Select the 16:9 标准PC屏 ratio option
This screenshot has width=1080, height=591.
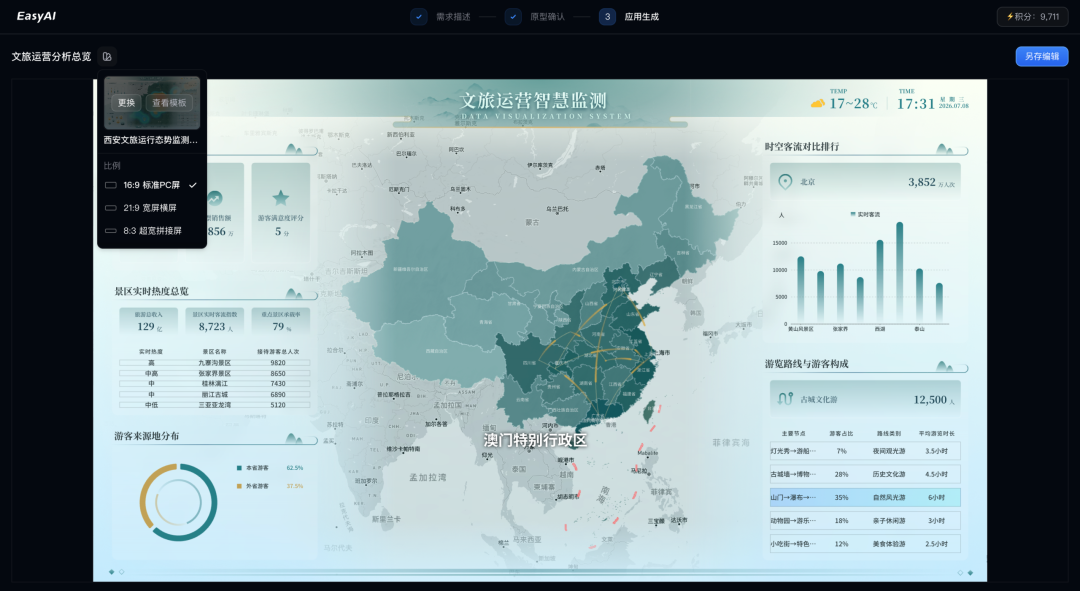[x=152, y=185]
